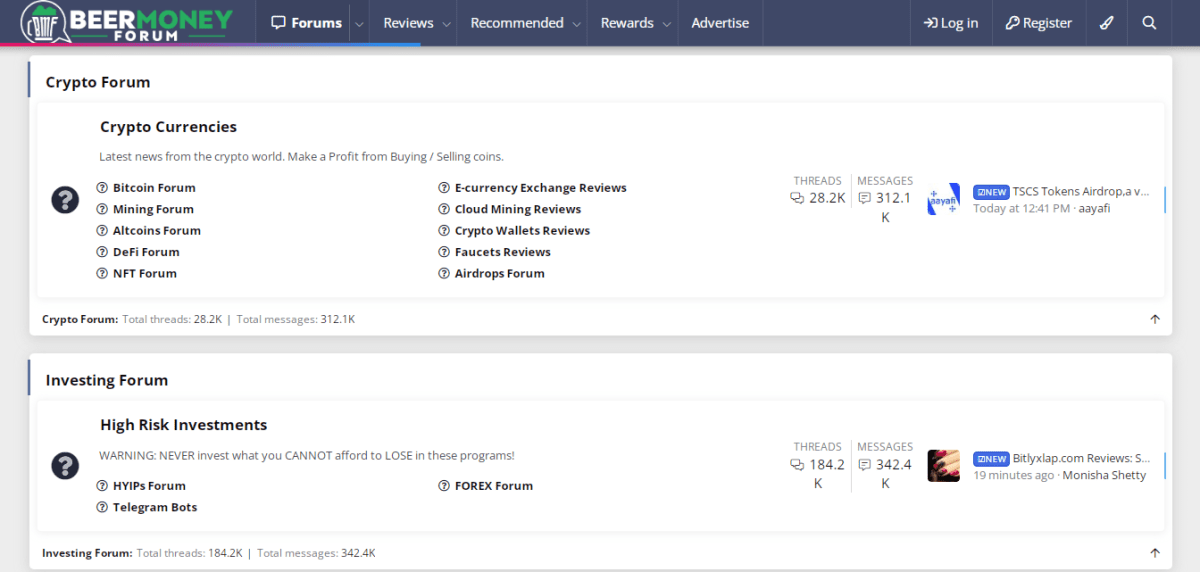
Task: Open Monisha Shetty user avatar
Action: (x=943, y=465)
